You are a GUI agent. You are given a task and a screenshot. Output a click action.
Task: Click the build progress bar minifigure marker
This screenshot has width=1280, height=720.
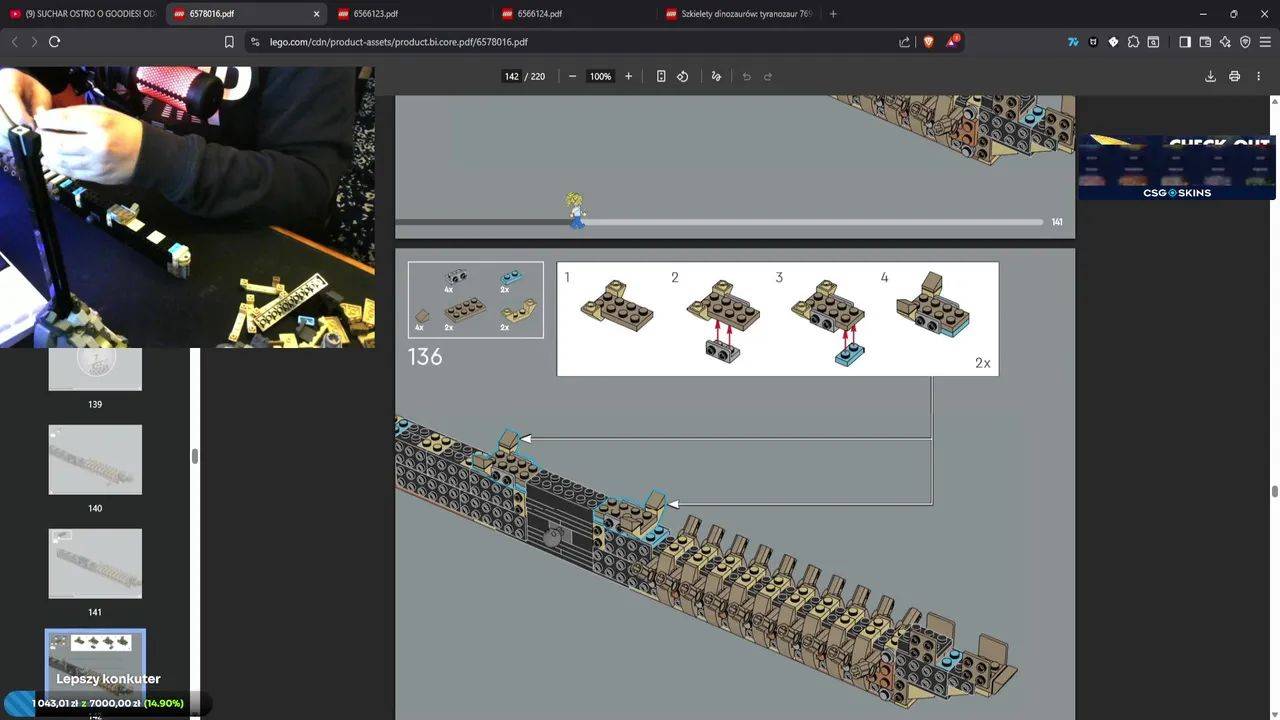pos(575,211)
